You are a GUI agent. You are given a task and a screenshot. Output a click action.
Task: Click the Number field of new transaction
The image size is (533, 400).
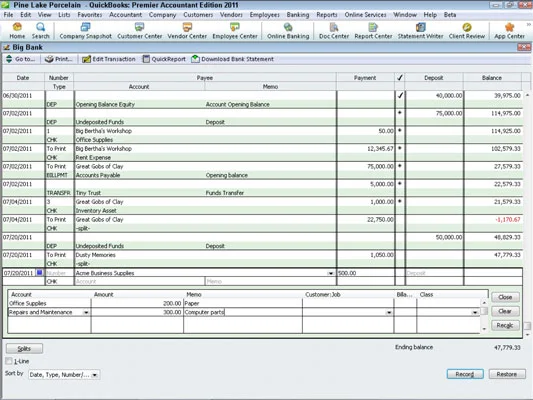coord(59,273)
